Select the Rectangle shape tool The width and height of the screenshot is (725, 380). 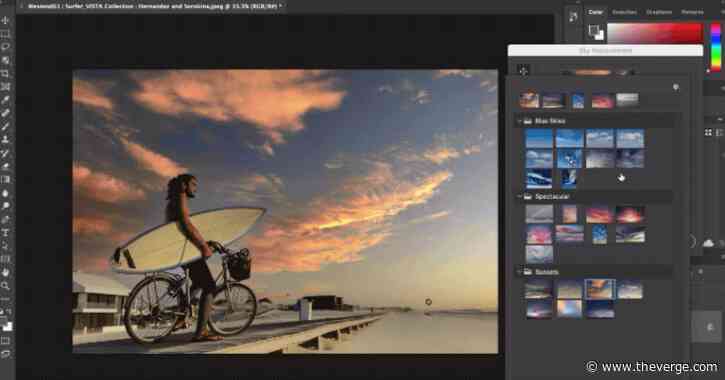coord(6,259)
